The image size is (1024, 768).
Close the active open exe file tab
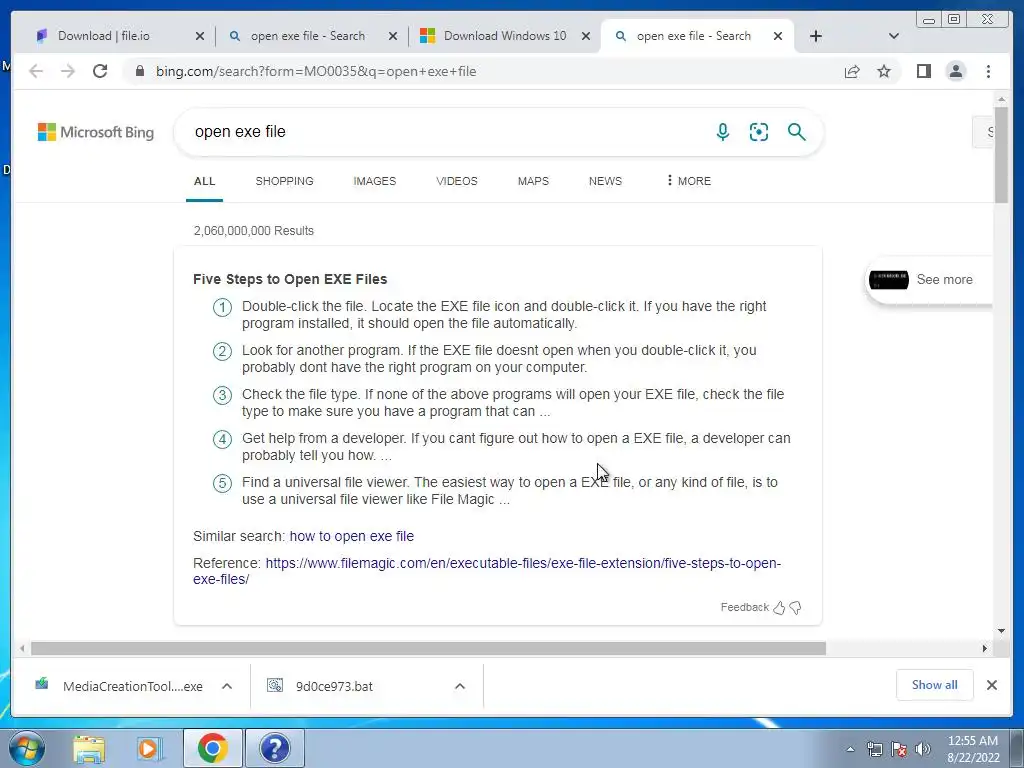[x=778, y=36]
